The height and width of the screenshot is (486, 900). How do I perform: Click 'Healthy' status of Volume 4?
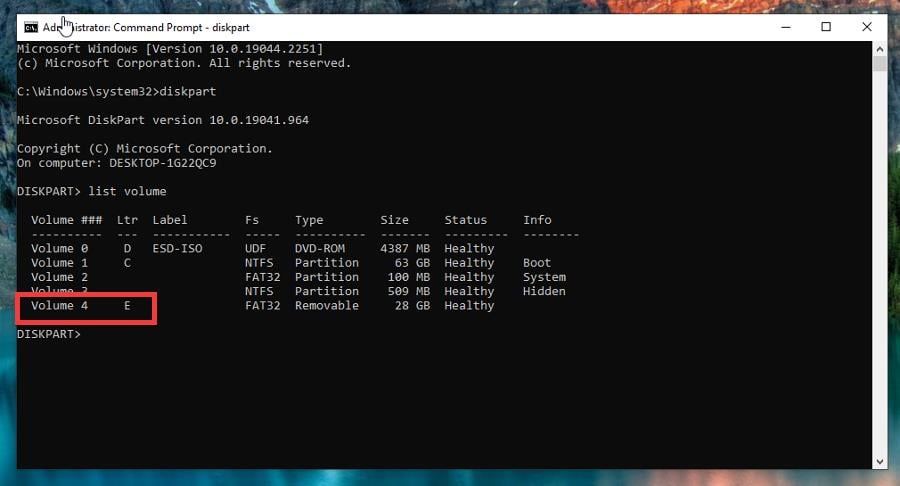(469, 306)
